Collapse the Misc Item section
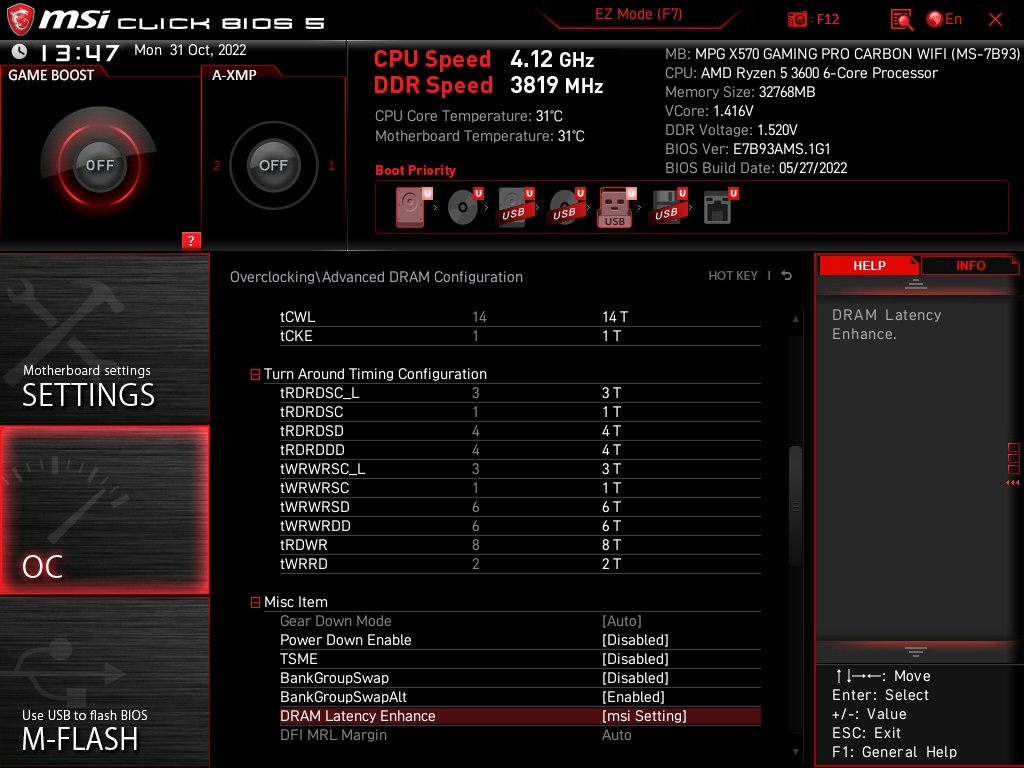The width and height of the screenshot is (1024, 768). (x=255, y=602)
